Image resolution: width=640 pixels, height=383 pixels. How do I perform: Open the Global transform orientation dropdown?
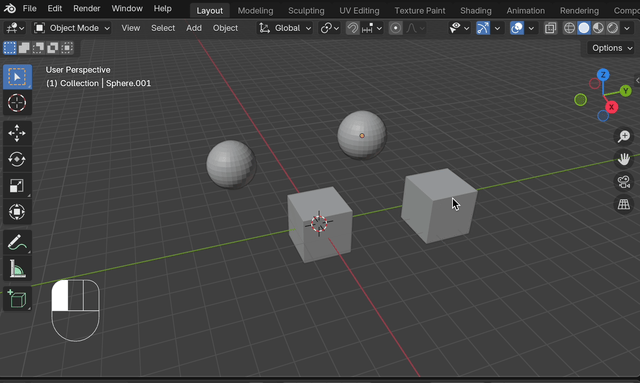pos(285,28)
